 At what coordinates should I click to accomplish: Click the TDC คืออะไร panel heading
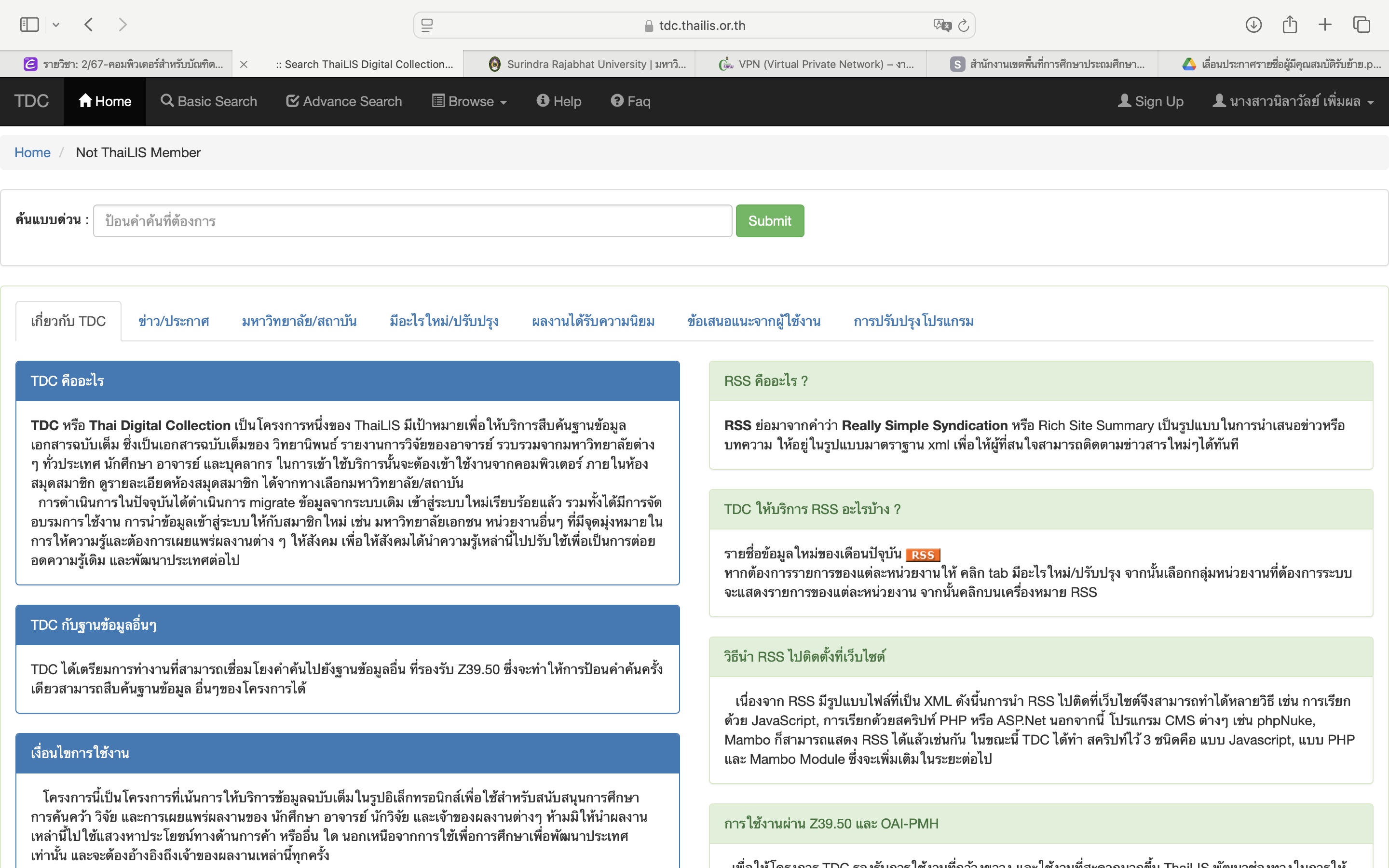347,381
